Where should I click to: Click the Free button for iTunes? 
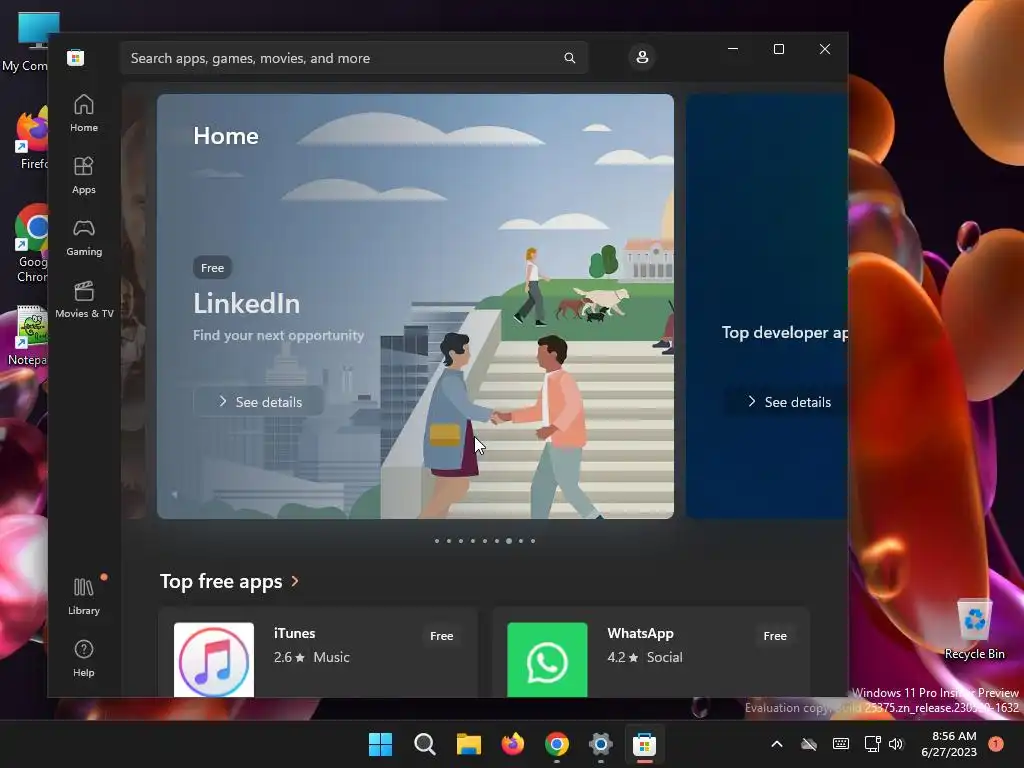441,635
